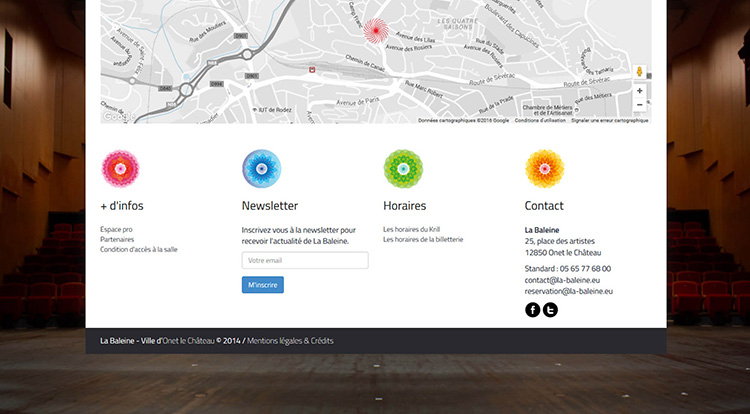The image size is (750, 414).
Task: Click the Standard phone number 05 65 77 68 00
Action: (x=585, y=269)
